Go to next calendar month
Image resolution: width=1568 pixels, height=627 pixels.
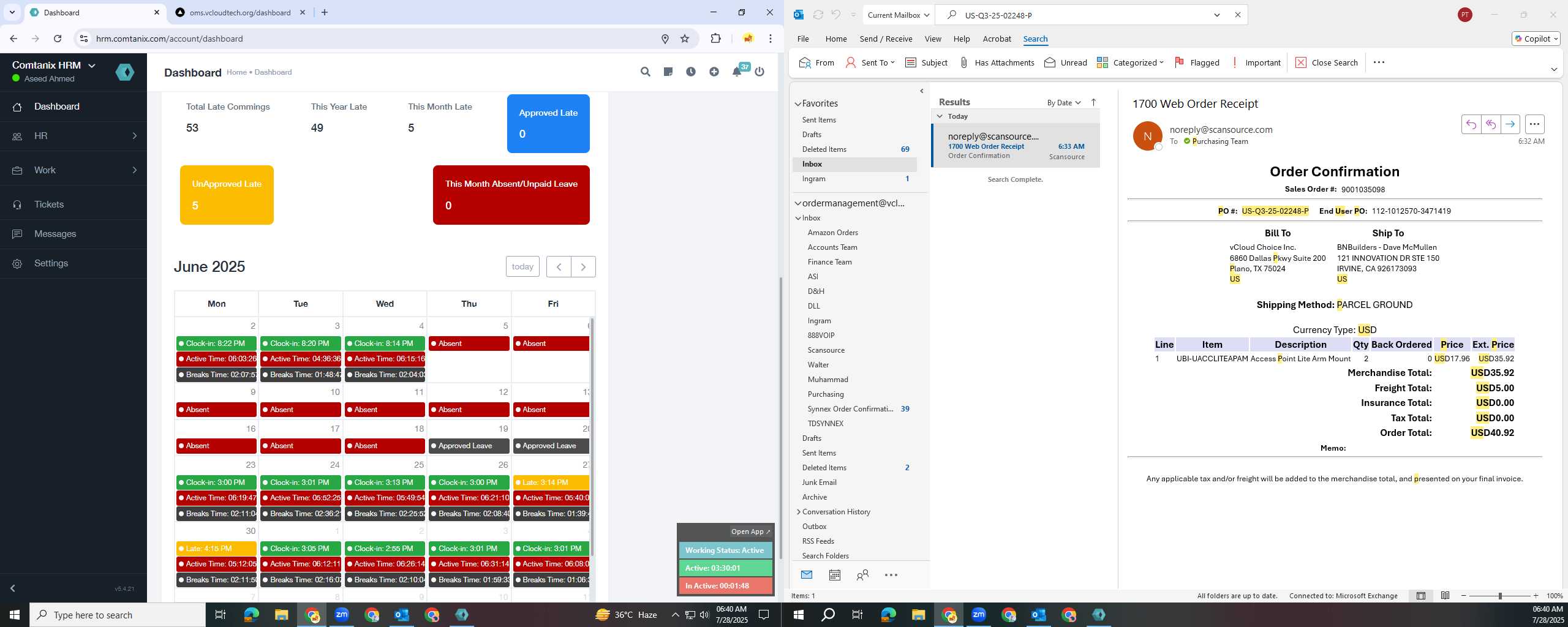pos(583,266)
